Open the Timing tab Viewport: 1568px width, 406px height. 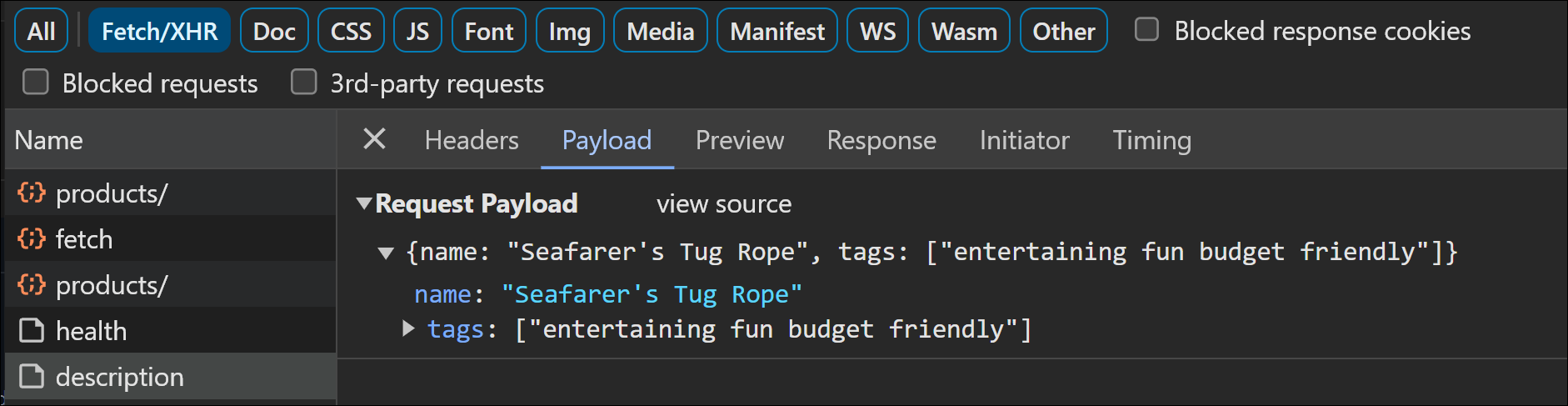coord(1151,140)
